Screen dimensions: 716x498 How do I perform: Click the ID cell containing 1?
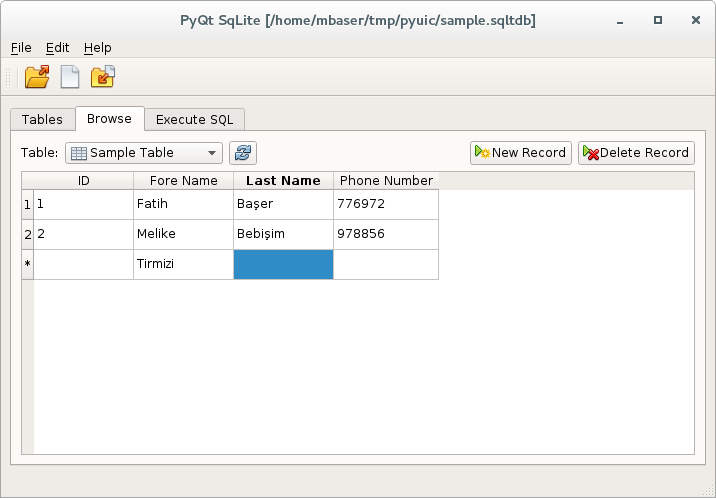tap(84, 204)
